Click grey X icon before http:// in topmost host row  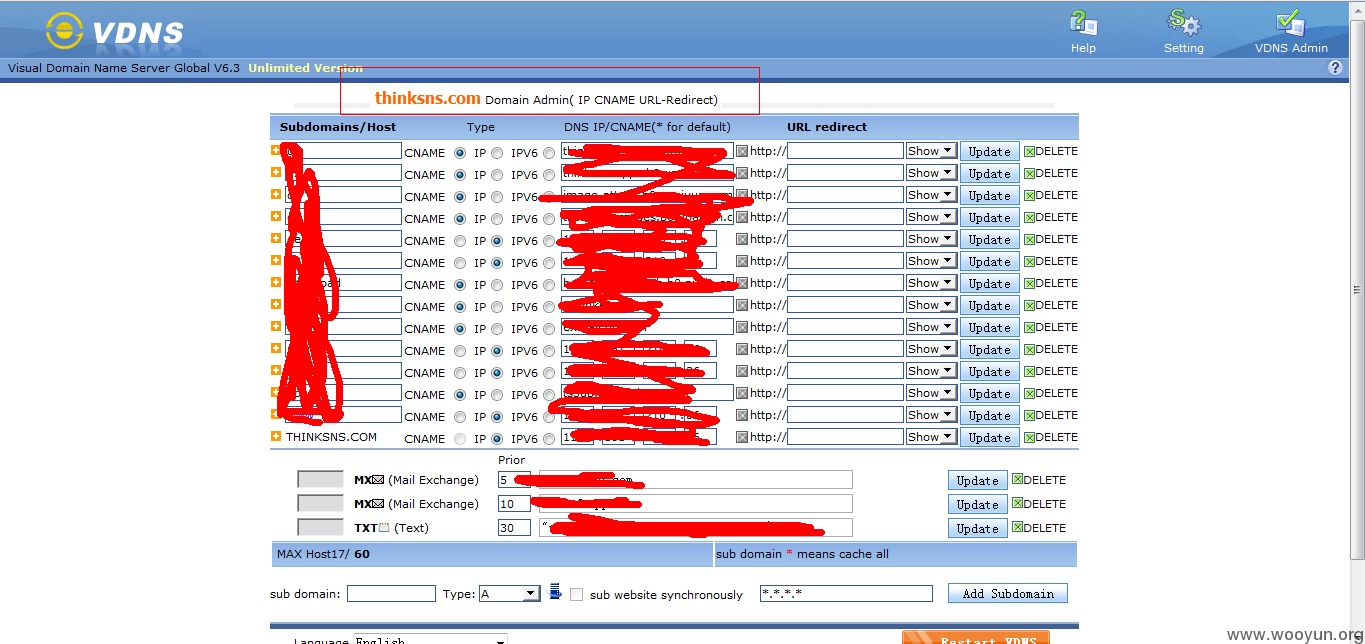(x=742, y=151)
